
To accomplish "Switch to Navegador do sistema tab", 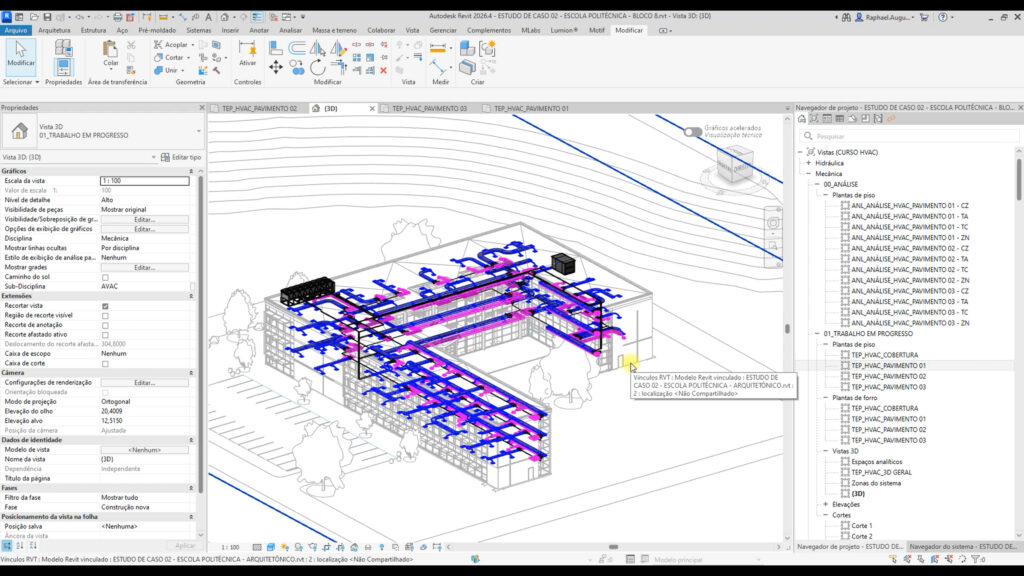I will coord(963,547).
